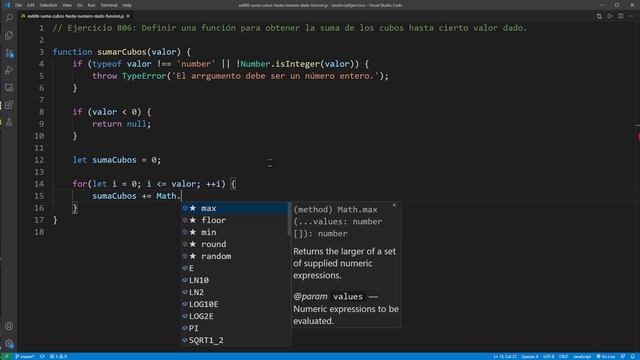640x360 pixels.
Task: Open the Run and Debug view
Action: click(9, 70)
